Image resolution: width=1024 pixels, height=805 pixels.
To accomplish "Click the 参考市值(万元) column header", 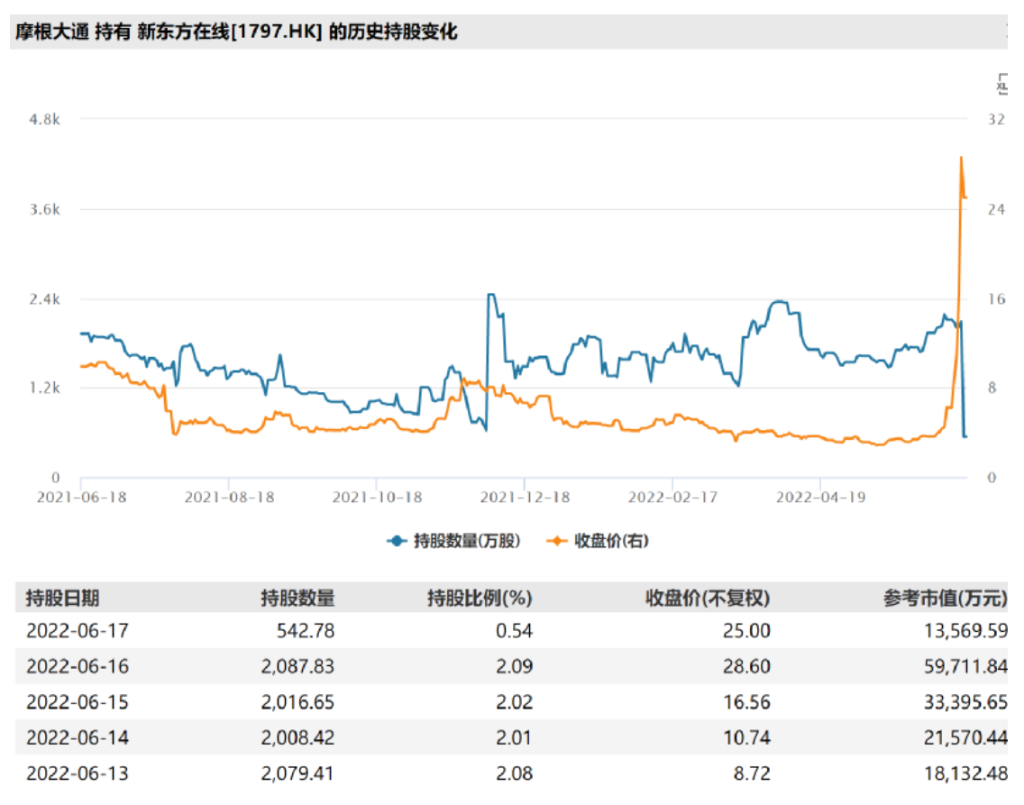I will point(945,597).
